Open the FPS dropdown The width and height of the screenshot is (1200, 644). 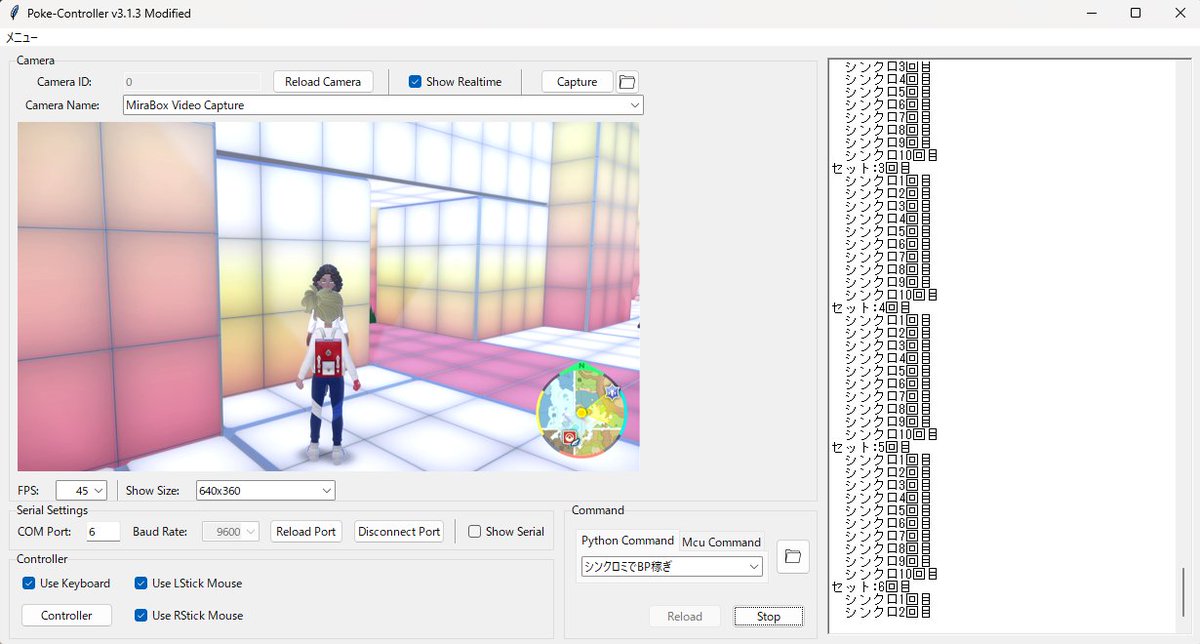(99, 491)
